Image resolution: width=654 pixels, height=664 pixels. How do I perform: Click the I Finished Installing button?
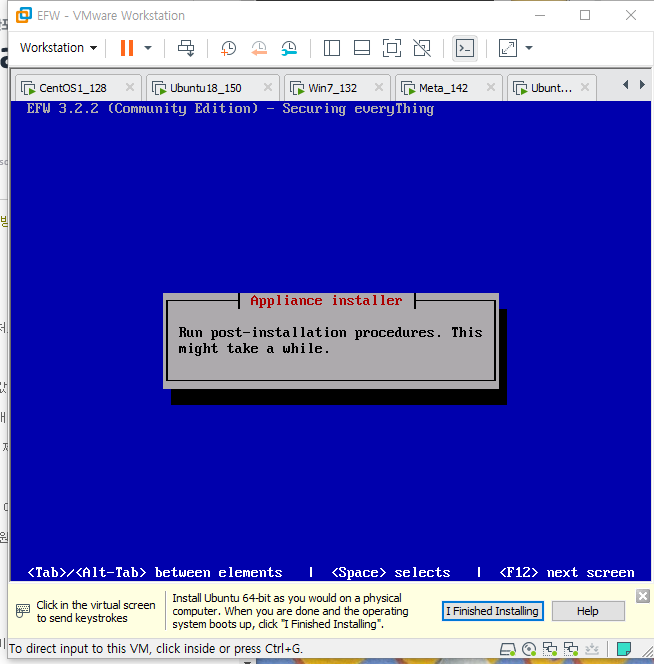493,611
